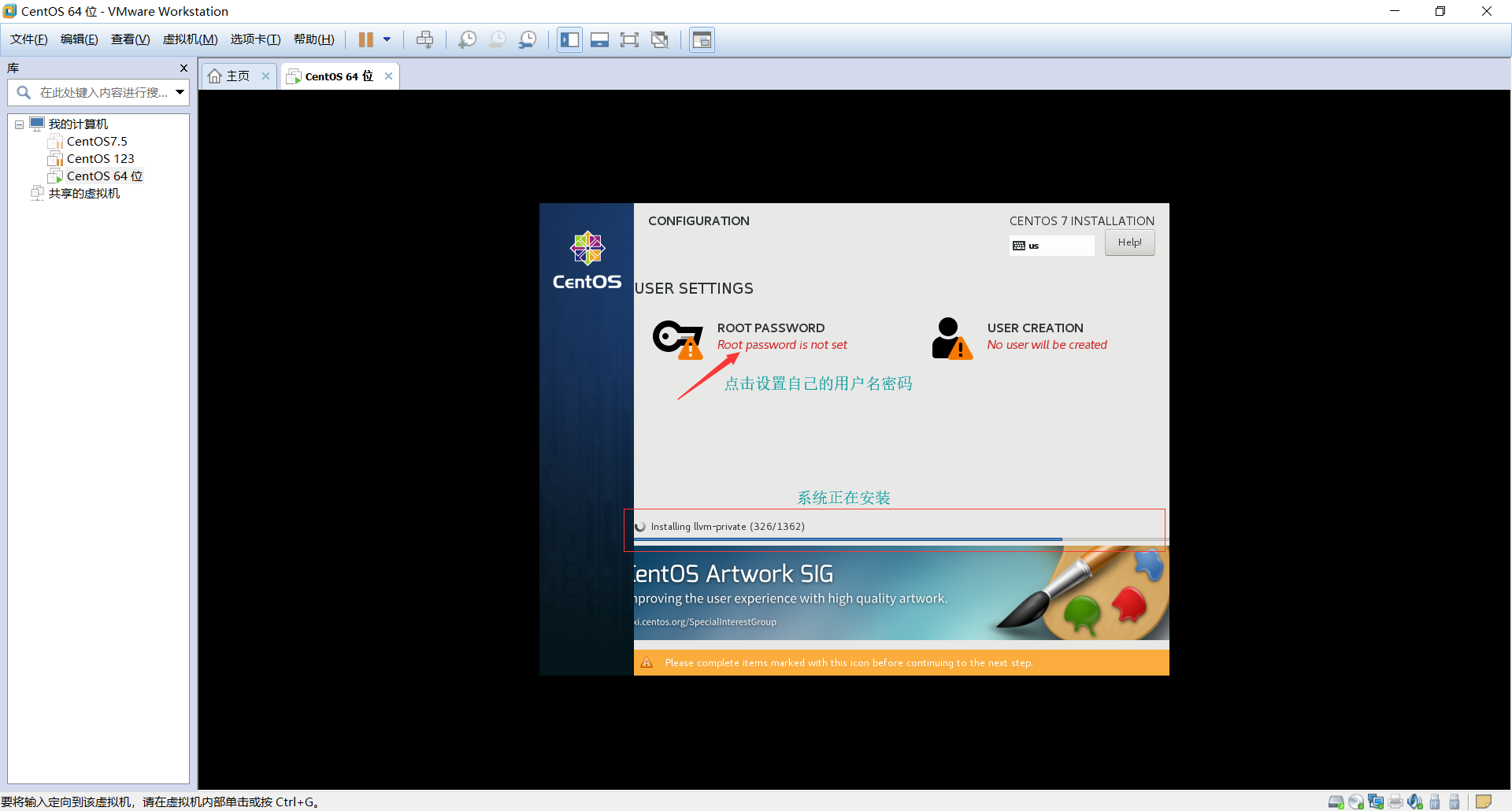Image resolution: width=1512 pixels, height=811 pixels.
Task: Open the 文件(F) menu
Action: click(x=29, y=39)
